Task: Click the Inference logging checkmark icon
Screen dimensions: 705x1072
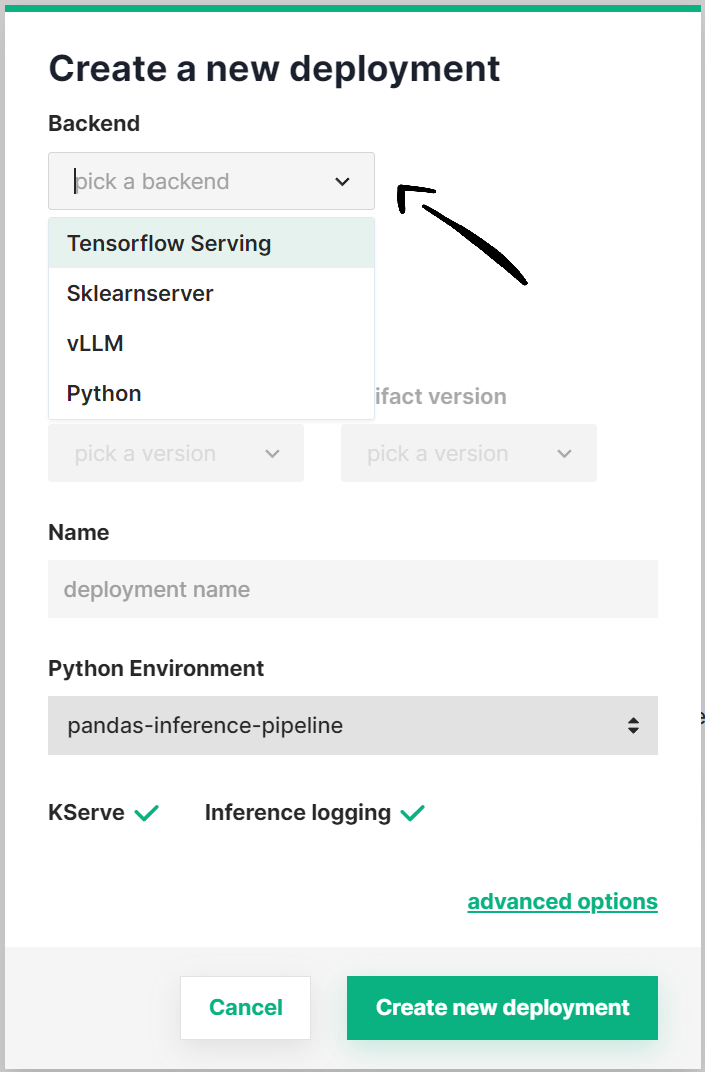Action: click(412, 812)
